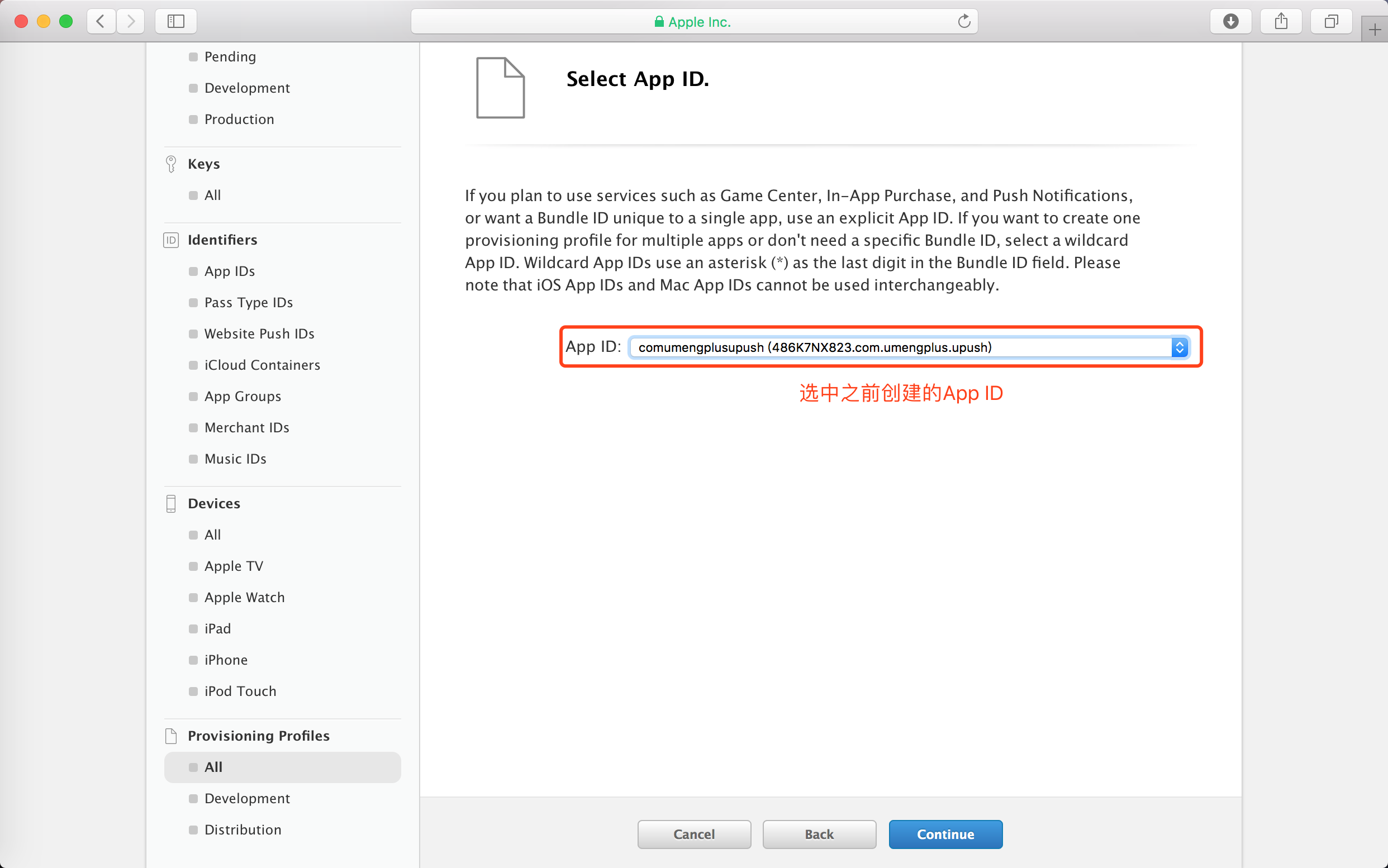Open iCloud Containers in sidebar
The image size is (1388, 868).
coord(263,365)
